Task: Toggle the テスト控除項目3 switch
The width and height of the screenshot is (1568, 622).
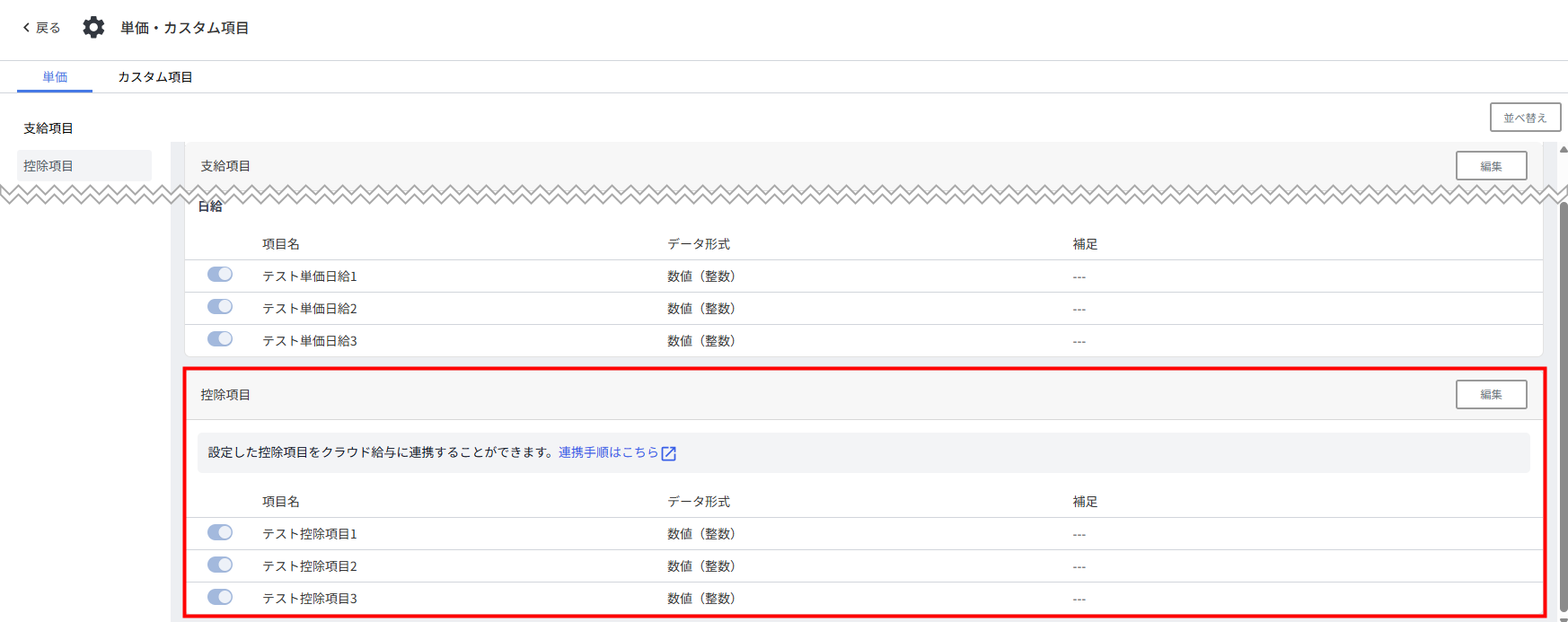Action: (220, 597)
